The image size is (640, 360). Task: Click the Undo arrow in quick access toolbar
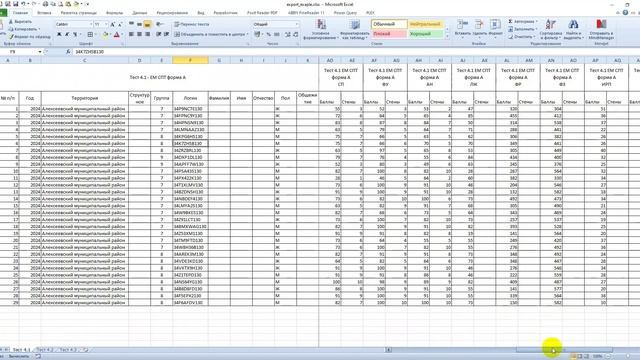point(23,4)
